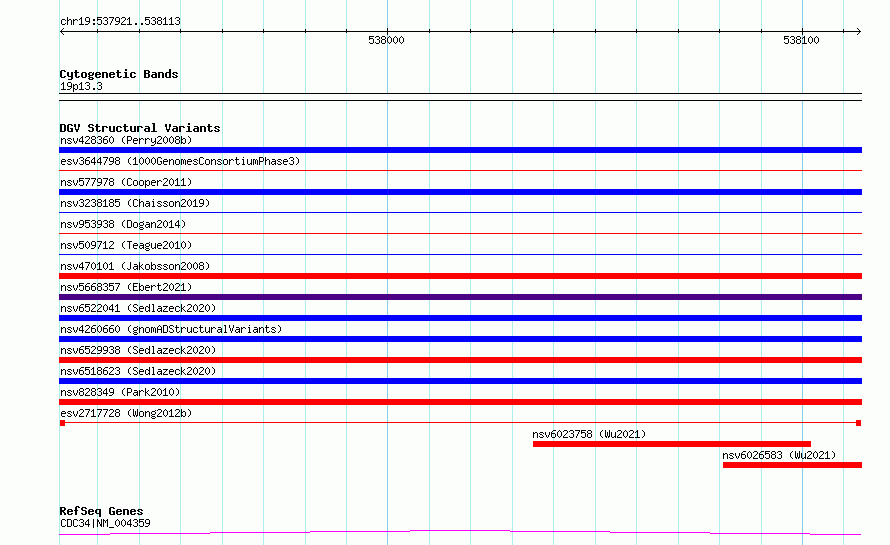
Task: Click the chr19:537921..538113 coordinate label
Action: [120, 22]
